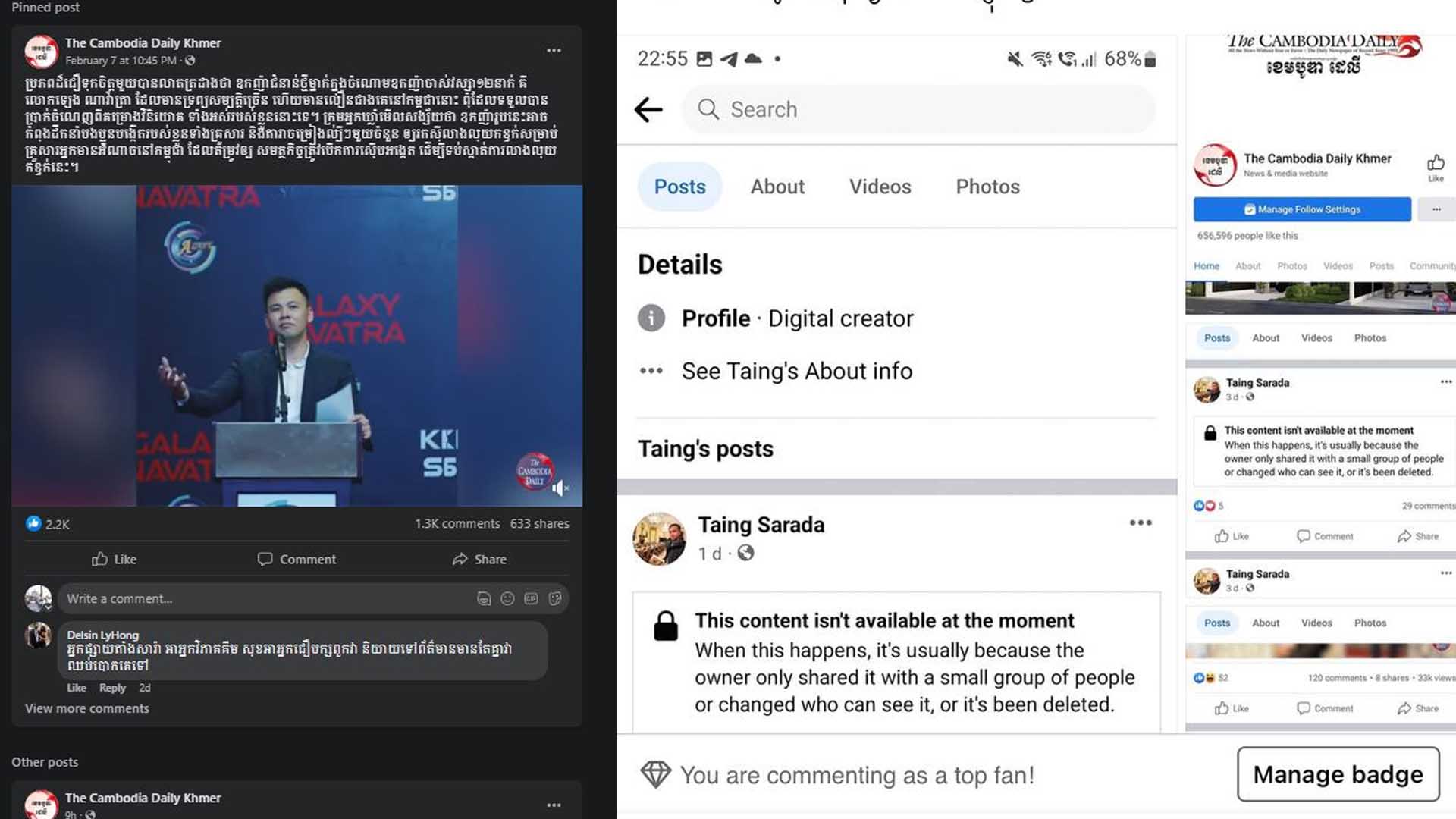Toggle Like on Cambodia Daily Khmer page
The width and height of the screenshot is (1456, 819).
pos(1436,166)
